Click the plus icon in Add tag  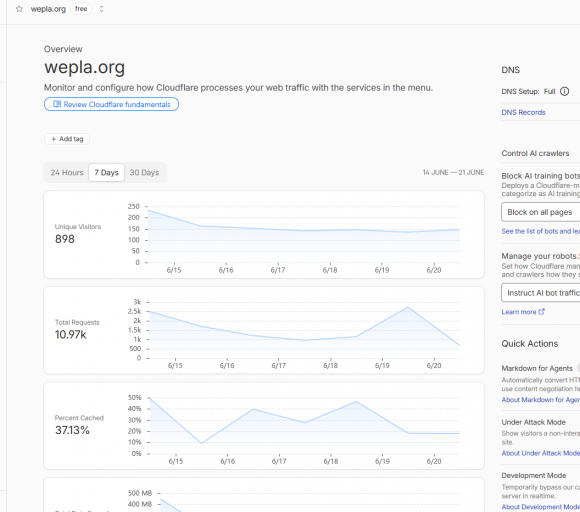point(54,139)
